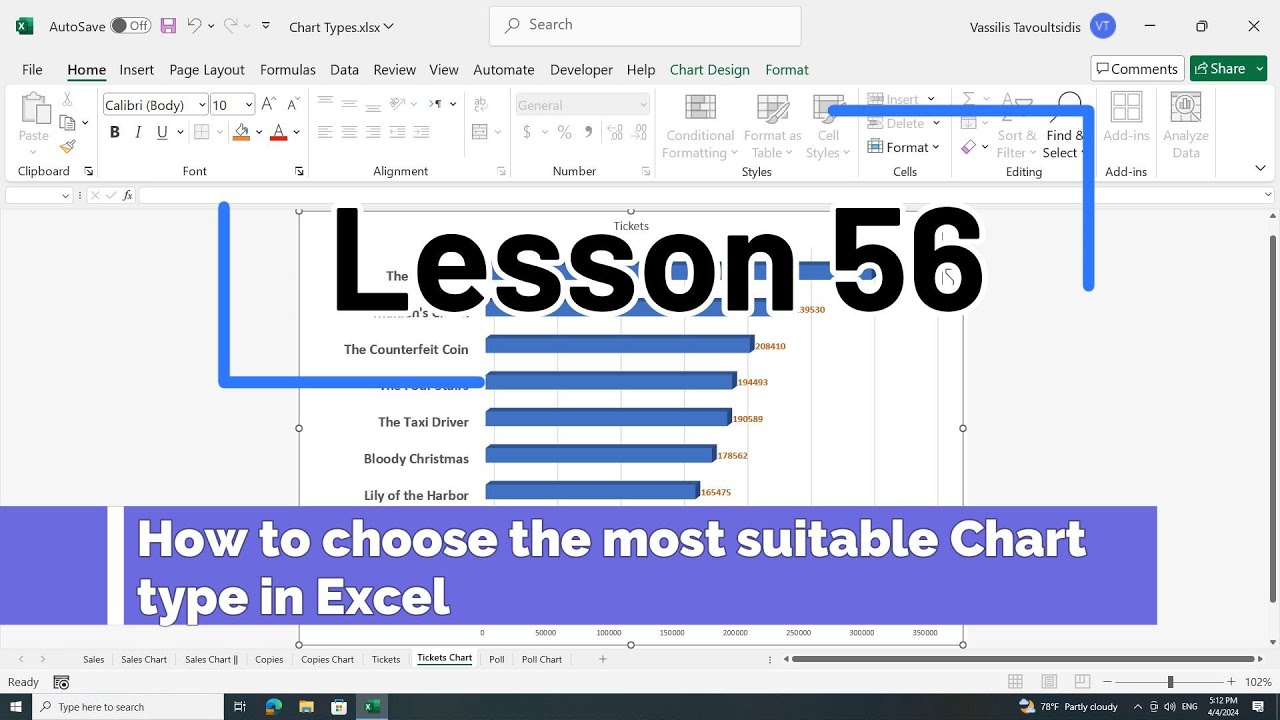Viewport: 1280px width, 720px height.
Task: Click the Windows taskbar search field
Action: [x=128, y=707]
